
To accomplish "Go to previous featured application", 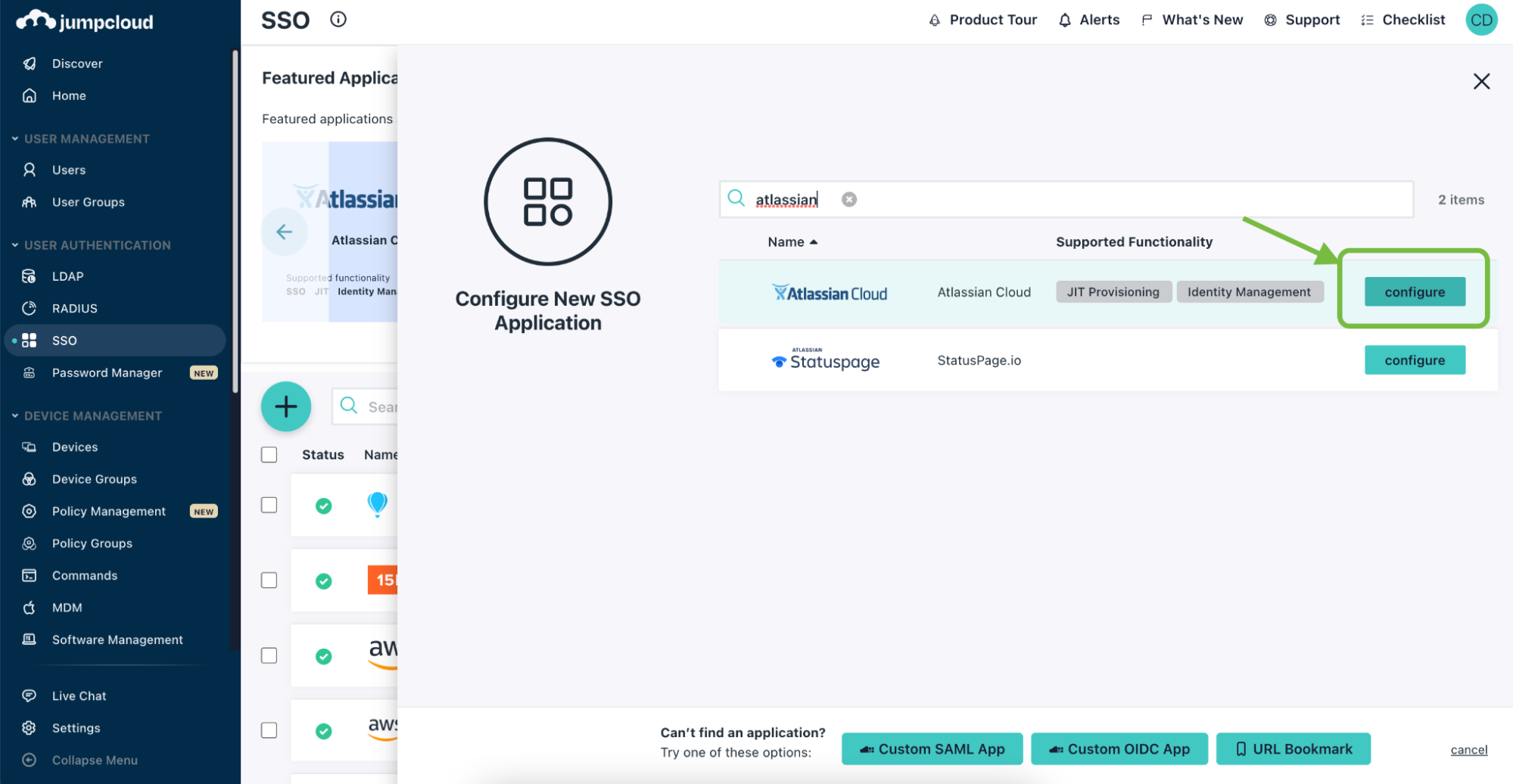I will [285, 232].
